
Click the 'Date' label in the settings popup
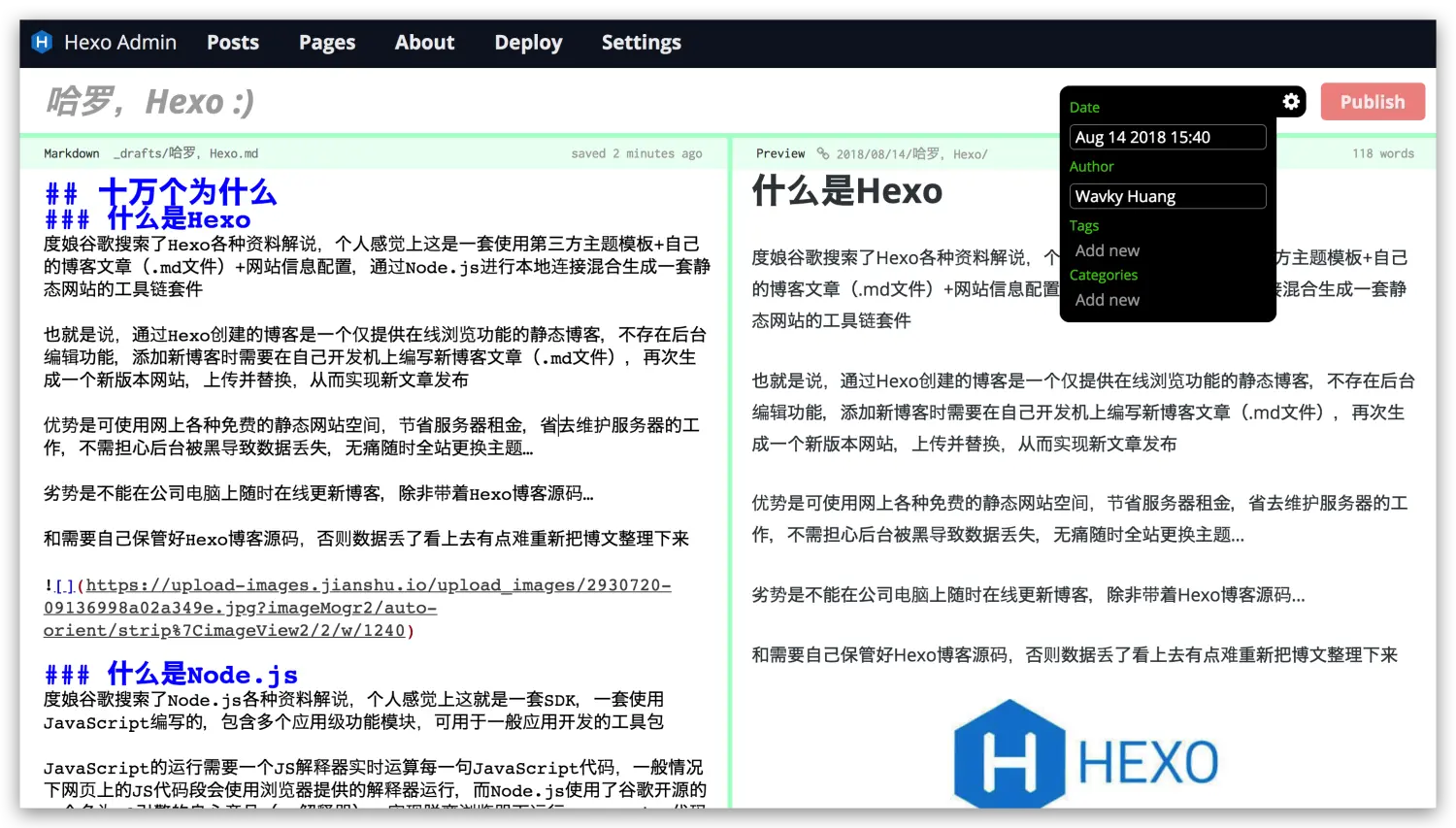pos(1084,107)
